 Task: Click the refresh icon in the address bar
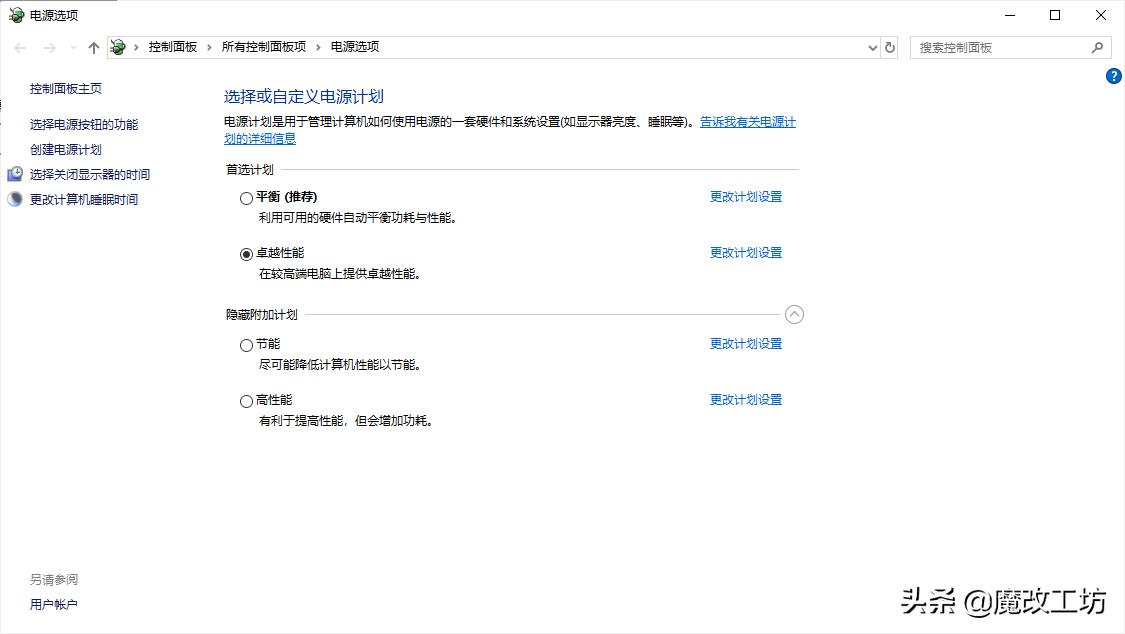coord(889,47)
